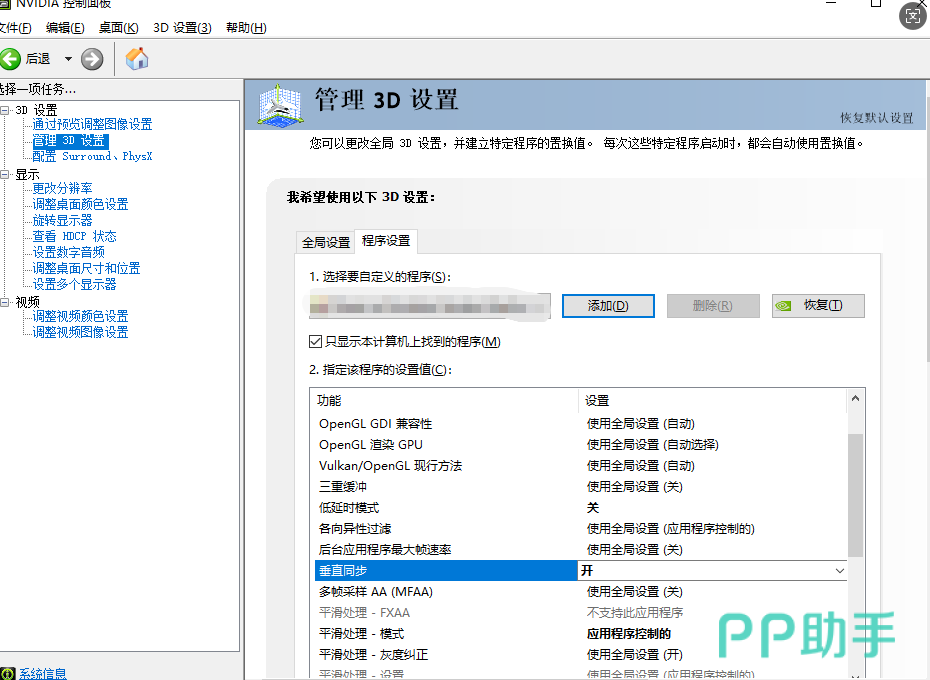930x680 pixels.
Task: Click the green Back arrow icon
Action: coord(11,59)
